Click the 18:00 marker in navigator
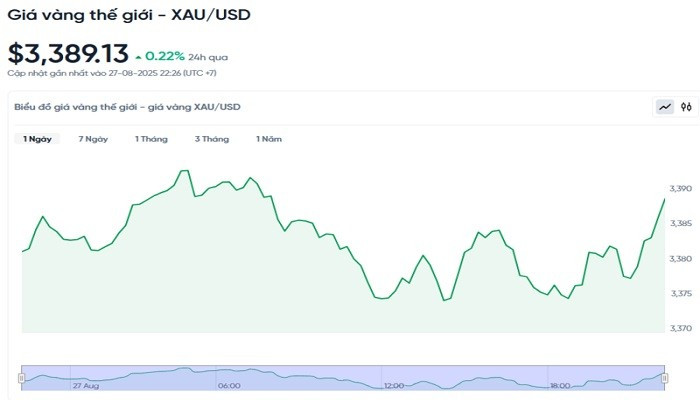The height and width of the screenshot is (400, 700). [559, 385]
